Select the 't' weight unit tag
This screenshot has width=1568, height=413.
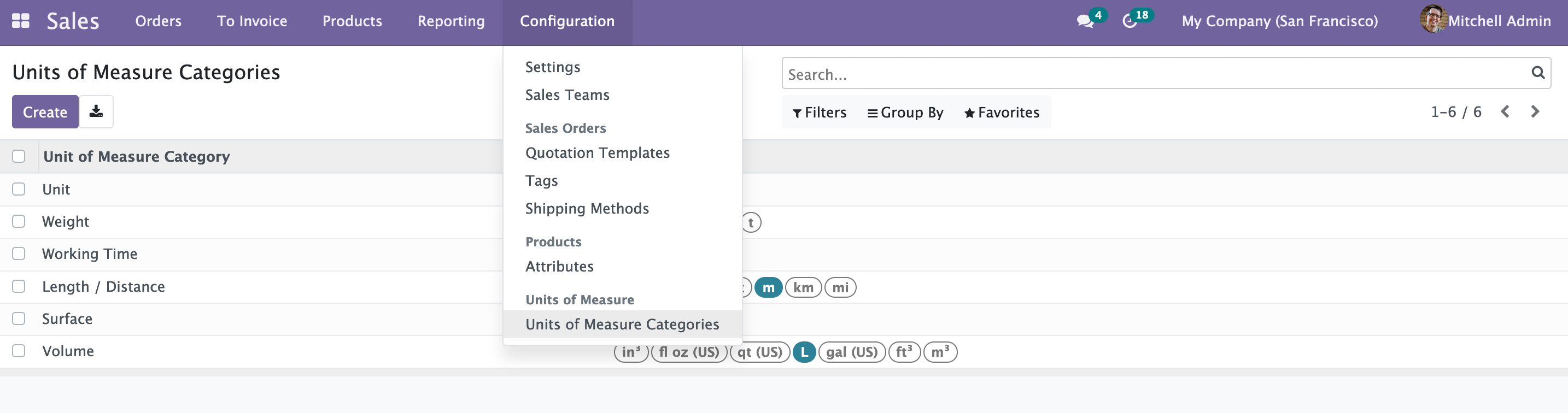(x=751, y=223)
